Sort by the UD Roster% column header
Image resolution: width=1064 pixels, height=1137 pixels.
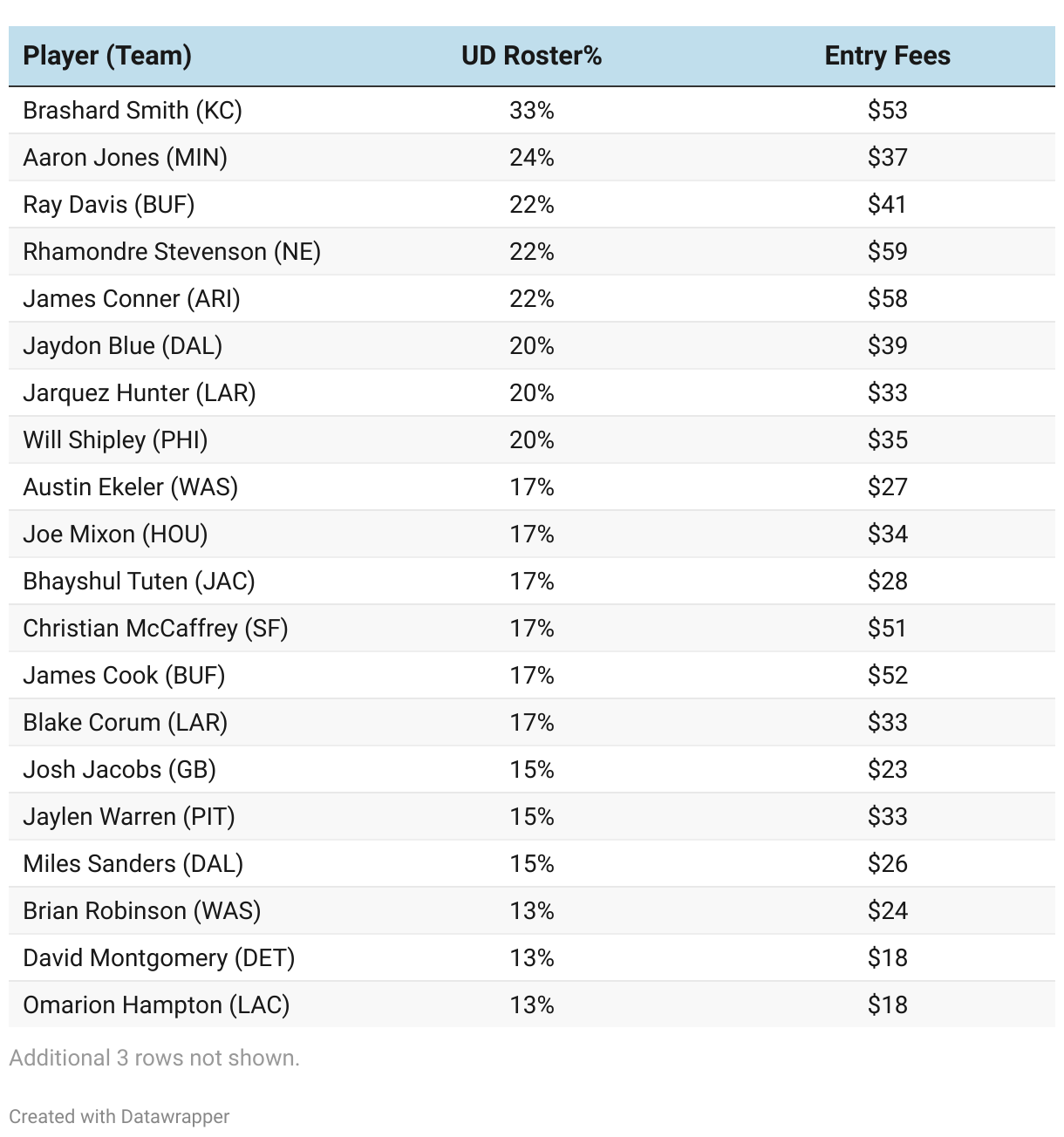tap(532, 56)
